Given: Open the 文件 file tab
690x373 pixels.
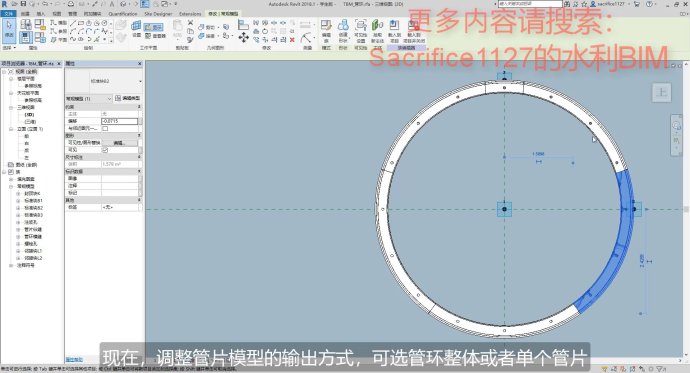Looking at the screenshot, I should click(8, 14).
